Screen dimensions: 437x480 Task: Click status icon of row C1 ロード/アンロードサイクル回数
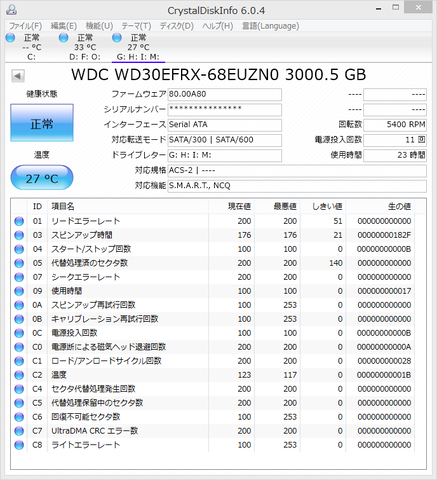pos(19,361)
